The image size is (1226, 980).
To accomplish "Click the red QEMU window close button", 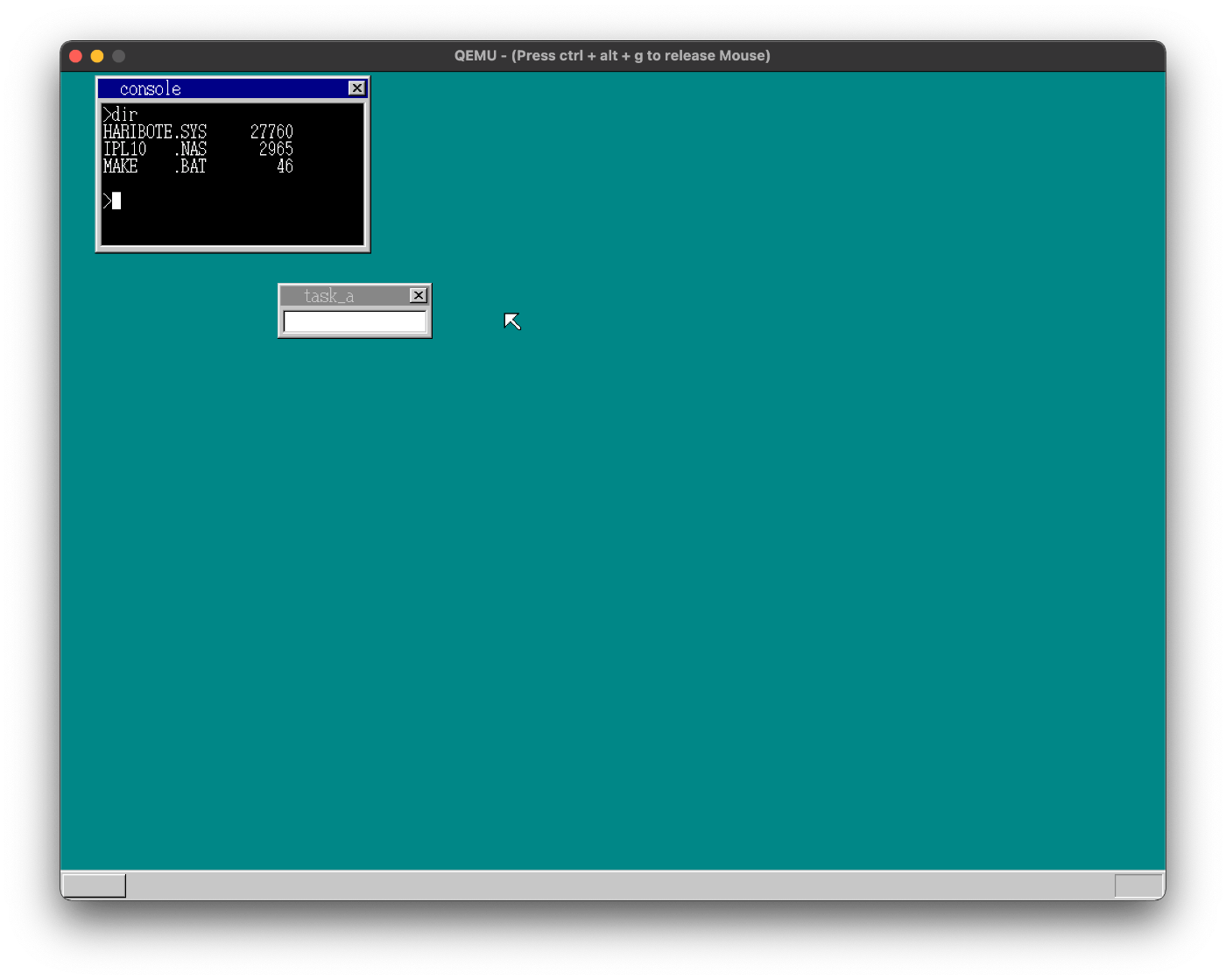I will [x=75, y=56].
